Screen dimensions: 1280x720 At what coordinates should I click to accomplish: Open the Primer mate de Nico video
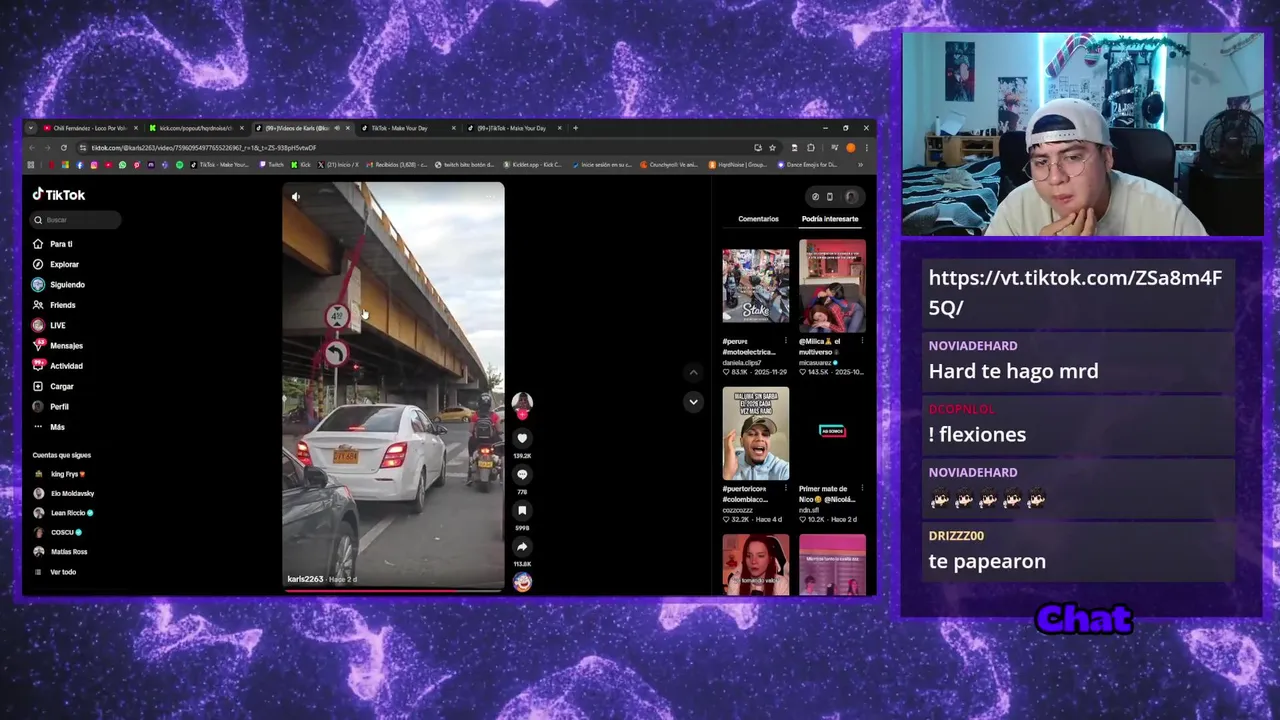pyautogui.click(x=832, y=434)
